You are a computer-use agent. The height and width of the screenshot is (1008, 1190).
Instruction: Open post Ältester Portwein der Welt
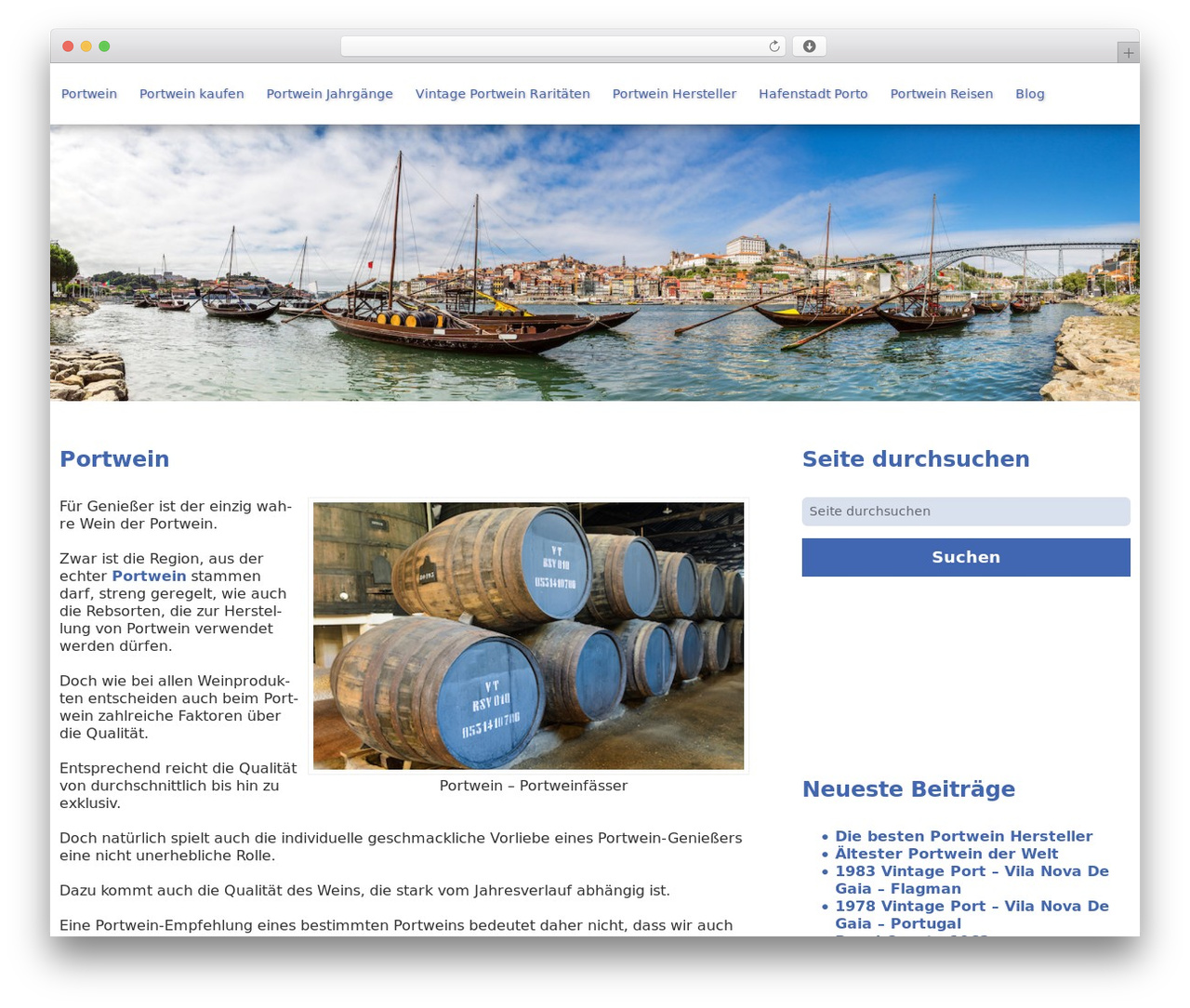(946, 854)
